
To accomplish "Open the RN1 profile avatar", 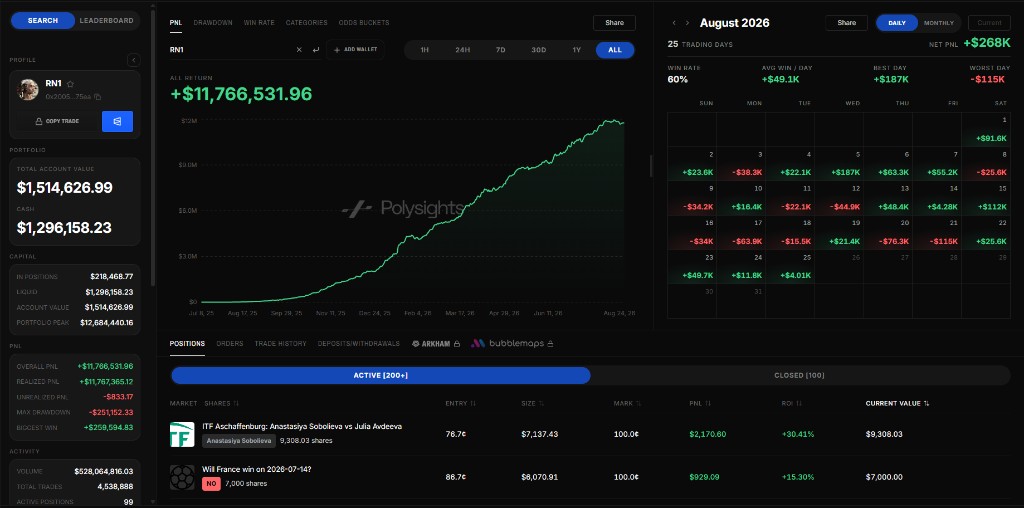I will pyautogui.click(x=27, y=89).
